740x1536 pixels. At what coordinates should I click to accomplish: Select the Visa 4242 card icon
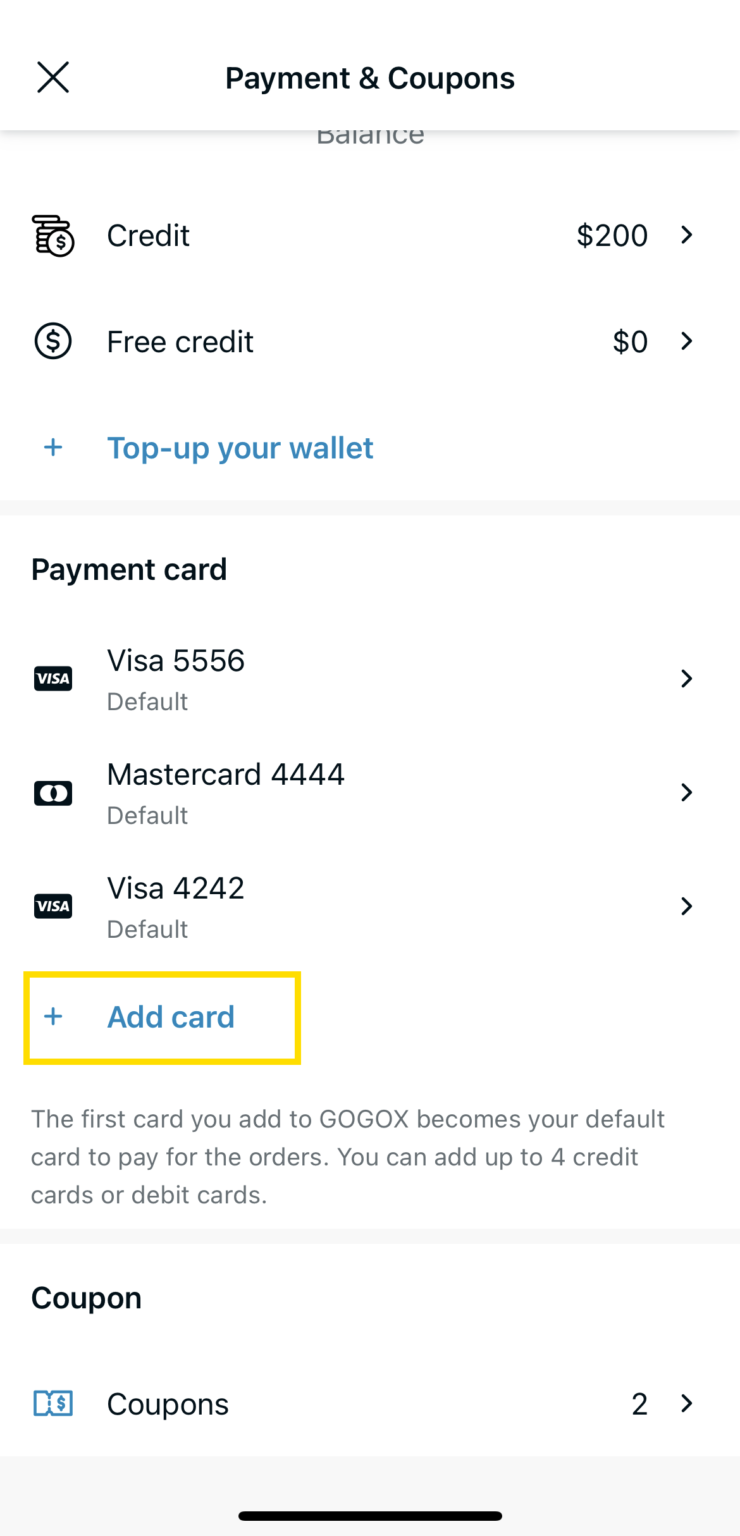(x=53, y=906)
